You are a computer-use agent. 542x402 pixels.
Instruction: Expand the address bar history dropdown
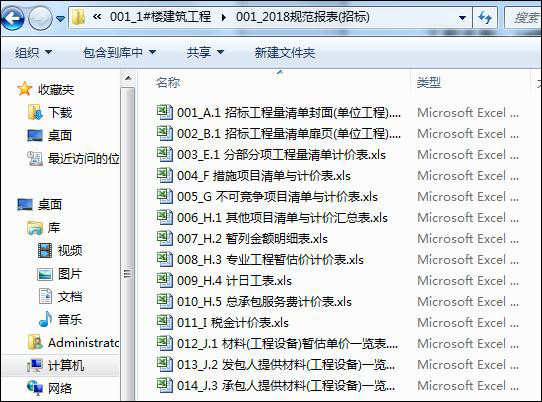462,18
